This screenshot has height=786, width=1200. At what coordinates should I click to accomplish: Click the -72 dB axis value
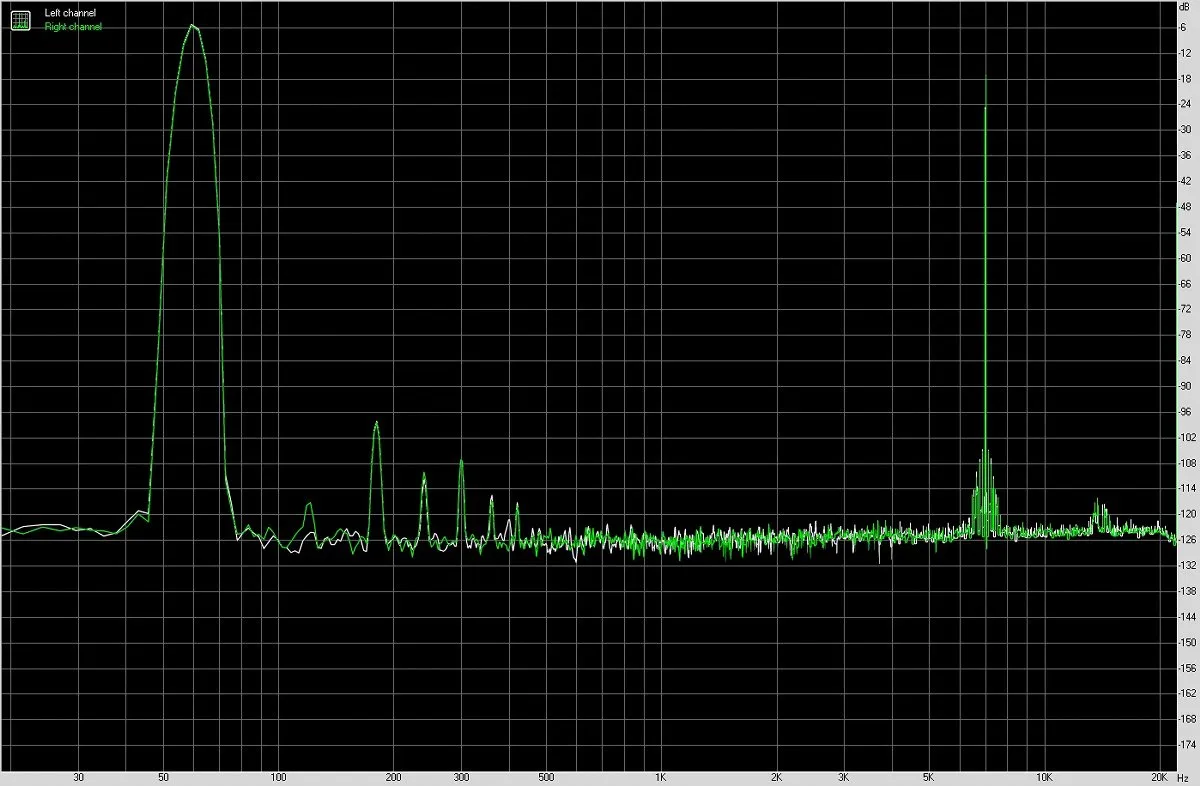[x=1186, y=309]
